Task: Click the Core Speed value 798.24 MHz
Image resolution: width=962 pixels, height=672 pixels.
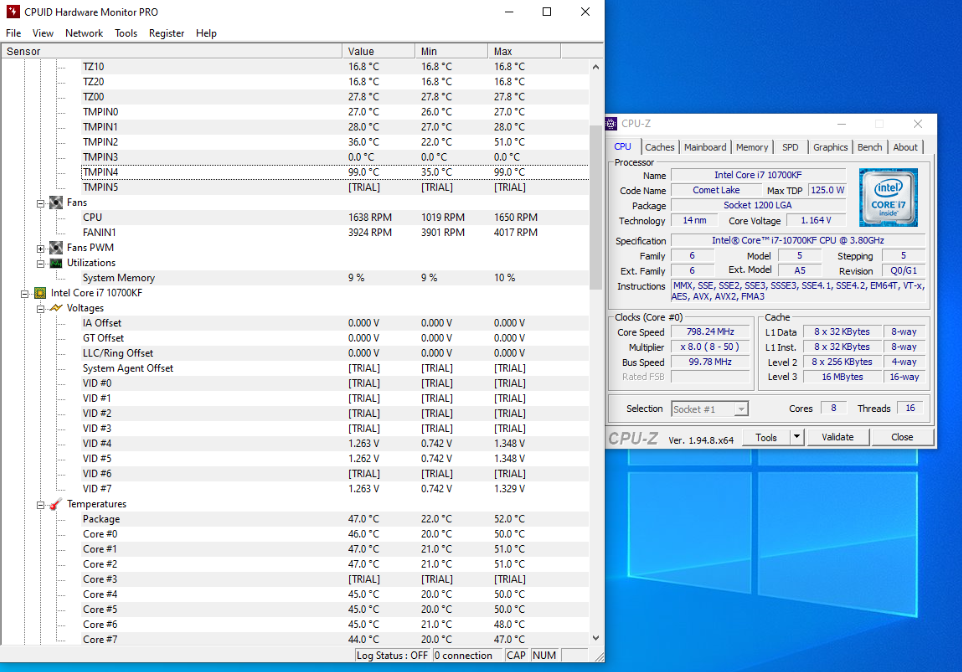Action: click(x=710, y=332)
